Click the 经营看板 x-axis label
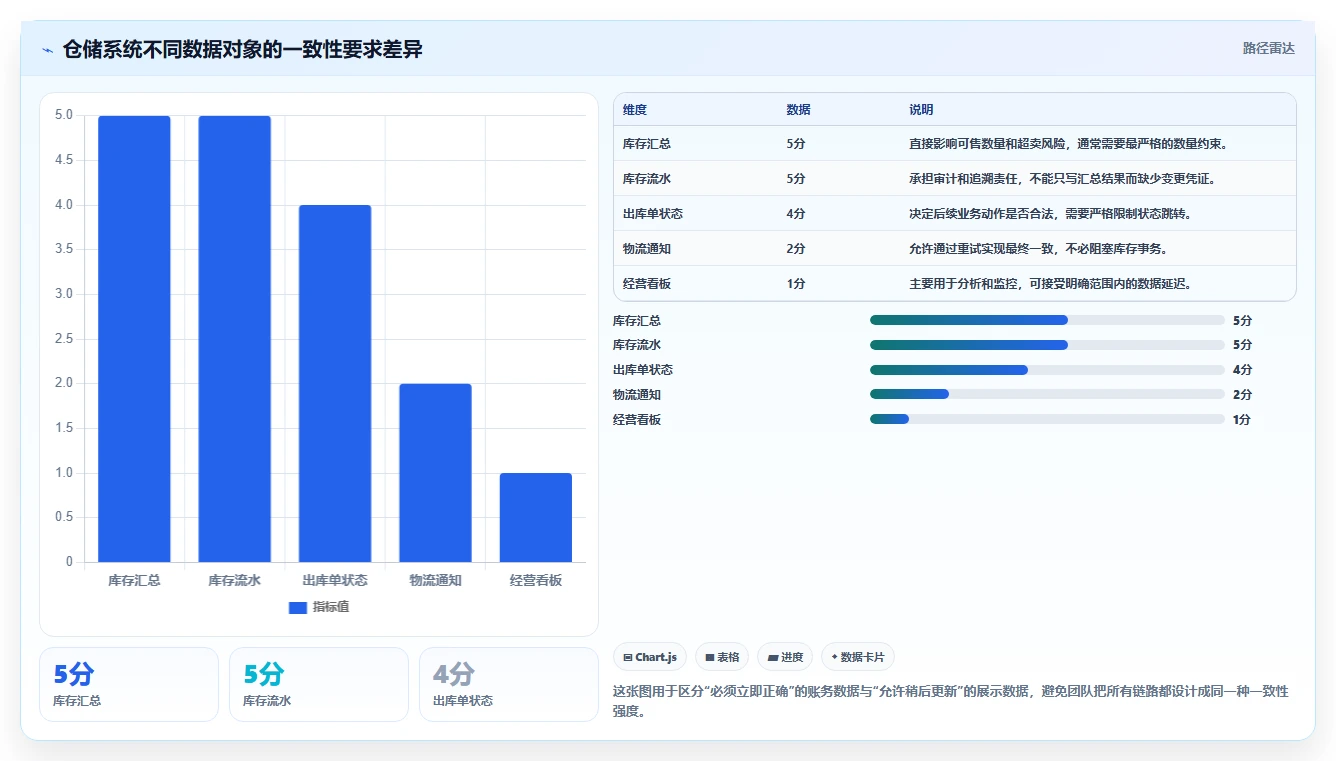 tap(536, 580)
